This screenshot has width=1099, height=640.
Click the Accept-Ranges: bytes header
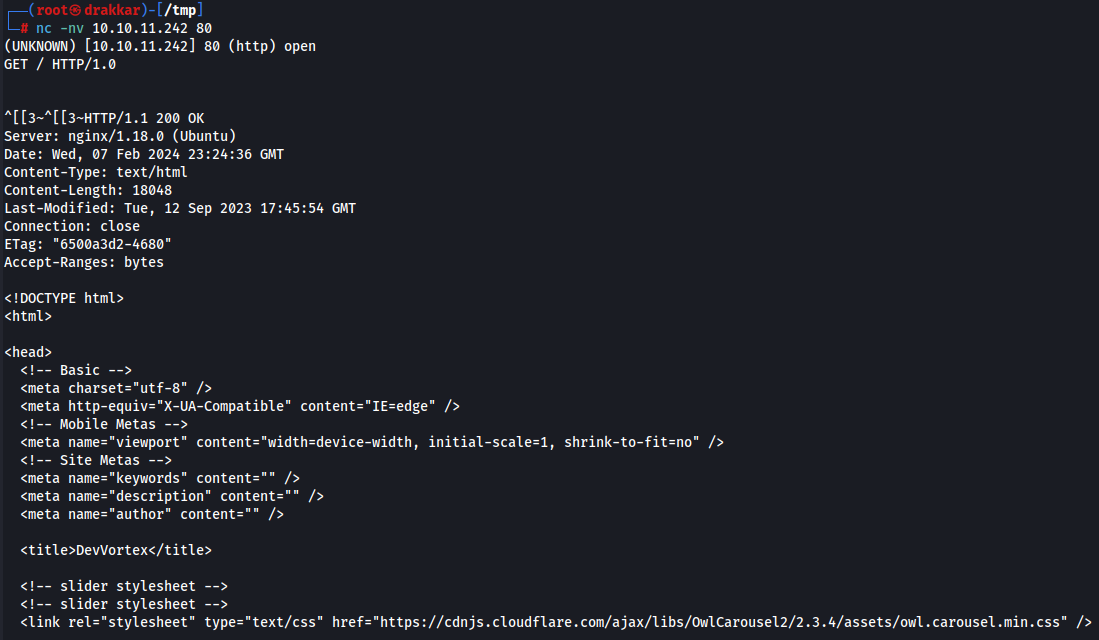pyautogui.click(x=83, y=262)
